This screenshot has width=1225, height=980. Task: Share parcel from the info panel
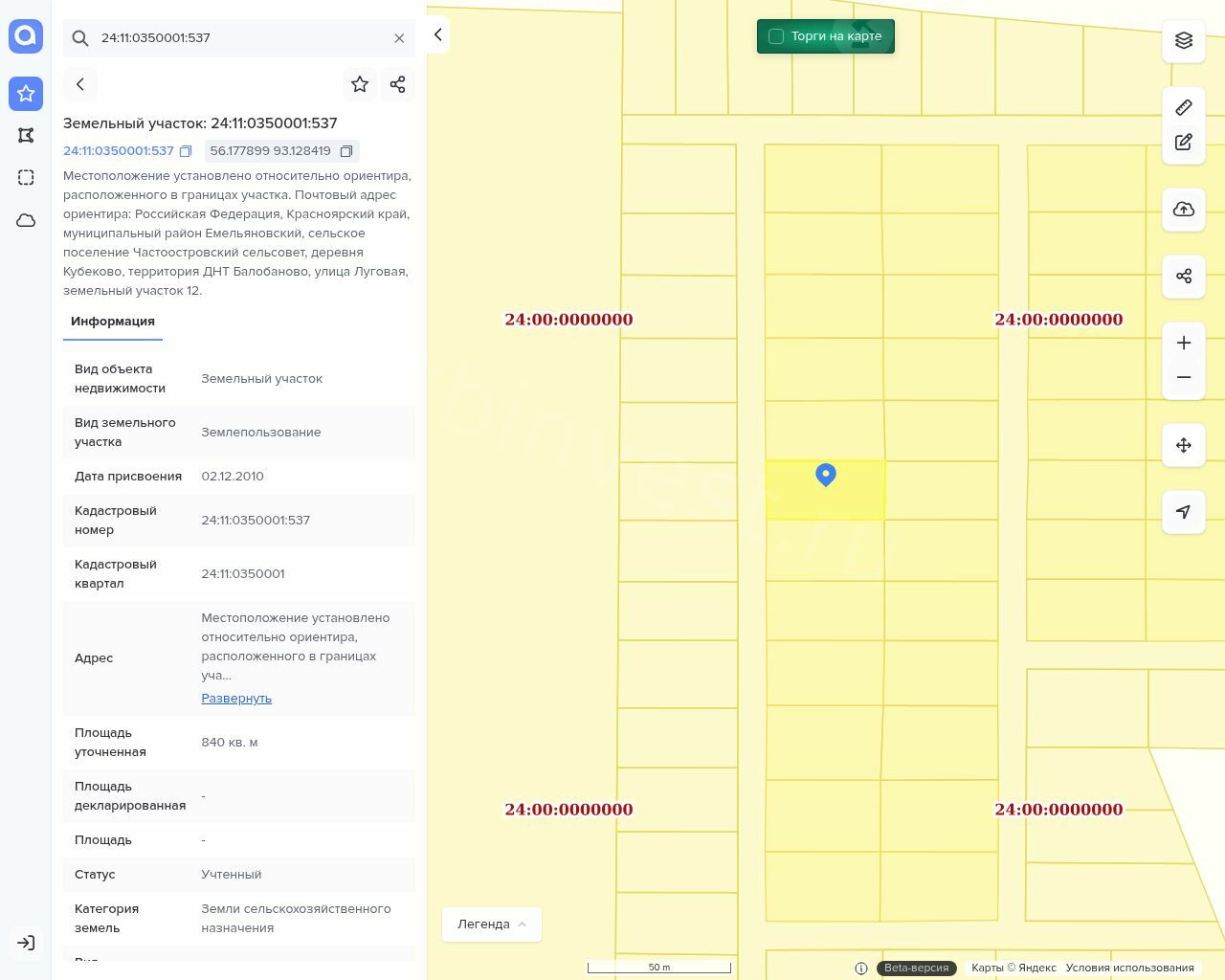click(x=398, y=84)
